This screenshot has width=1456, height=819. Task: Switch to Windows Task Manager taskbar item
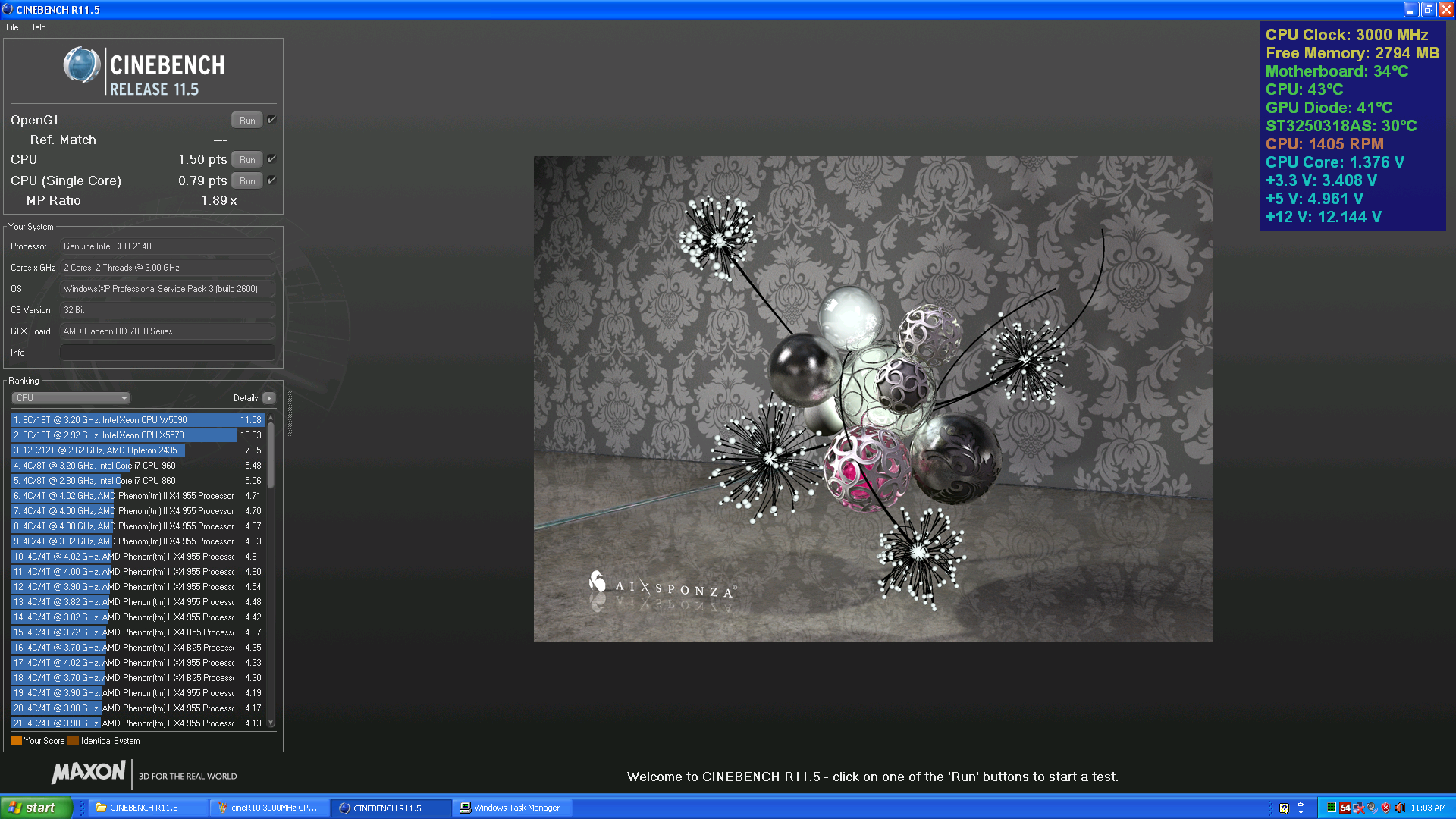(x=513, y=808)
